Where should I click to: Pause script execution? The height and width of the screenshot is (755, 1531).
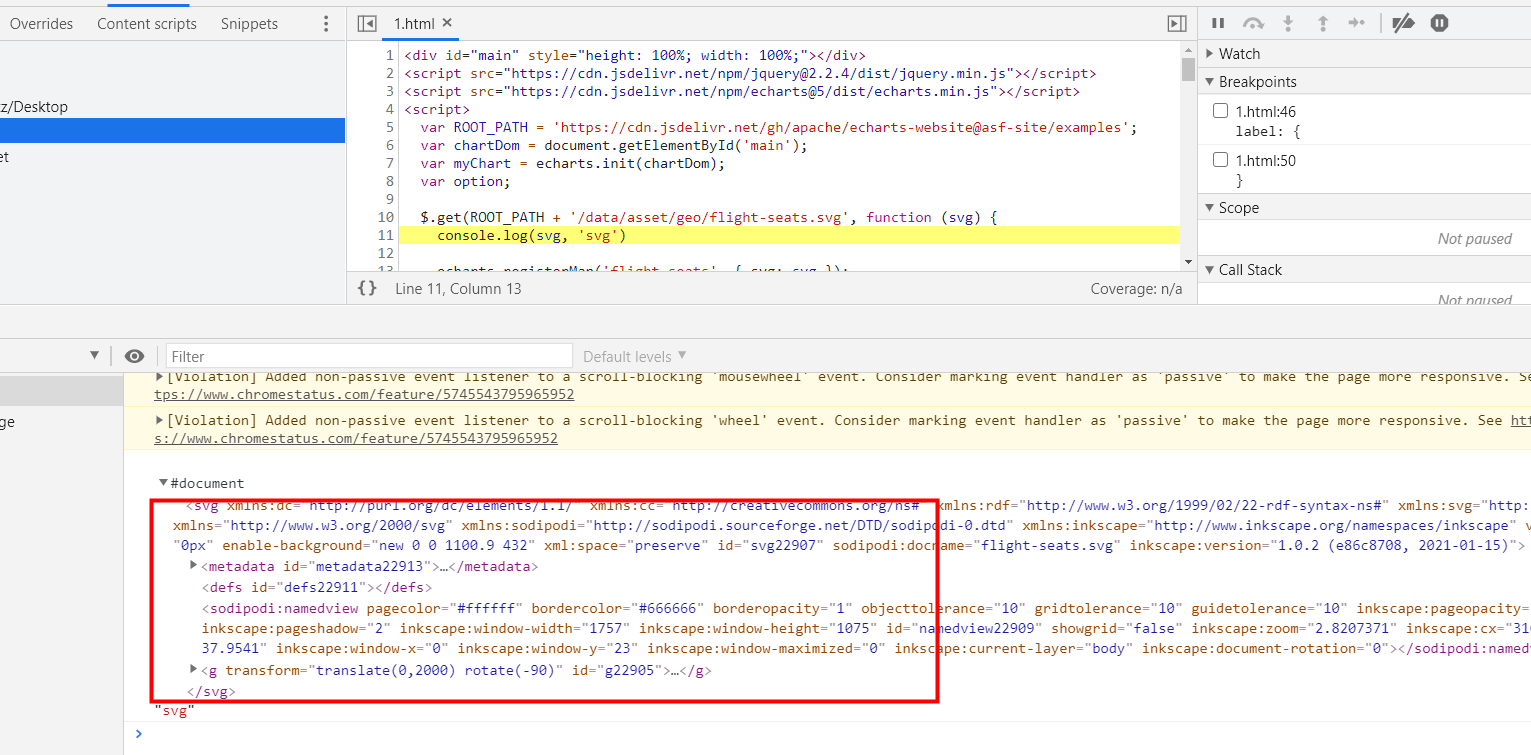[1218, 23]
